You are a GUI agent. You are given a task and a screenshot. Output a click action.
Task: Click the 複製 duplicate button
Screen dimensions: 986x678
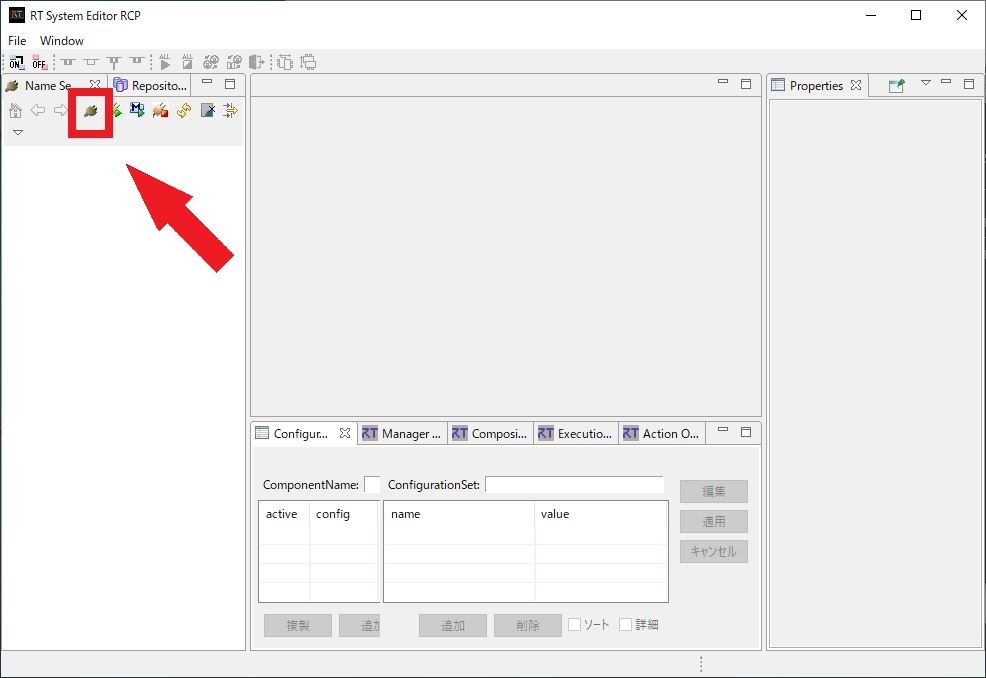[298, 625]
